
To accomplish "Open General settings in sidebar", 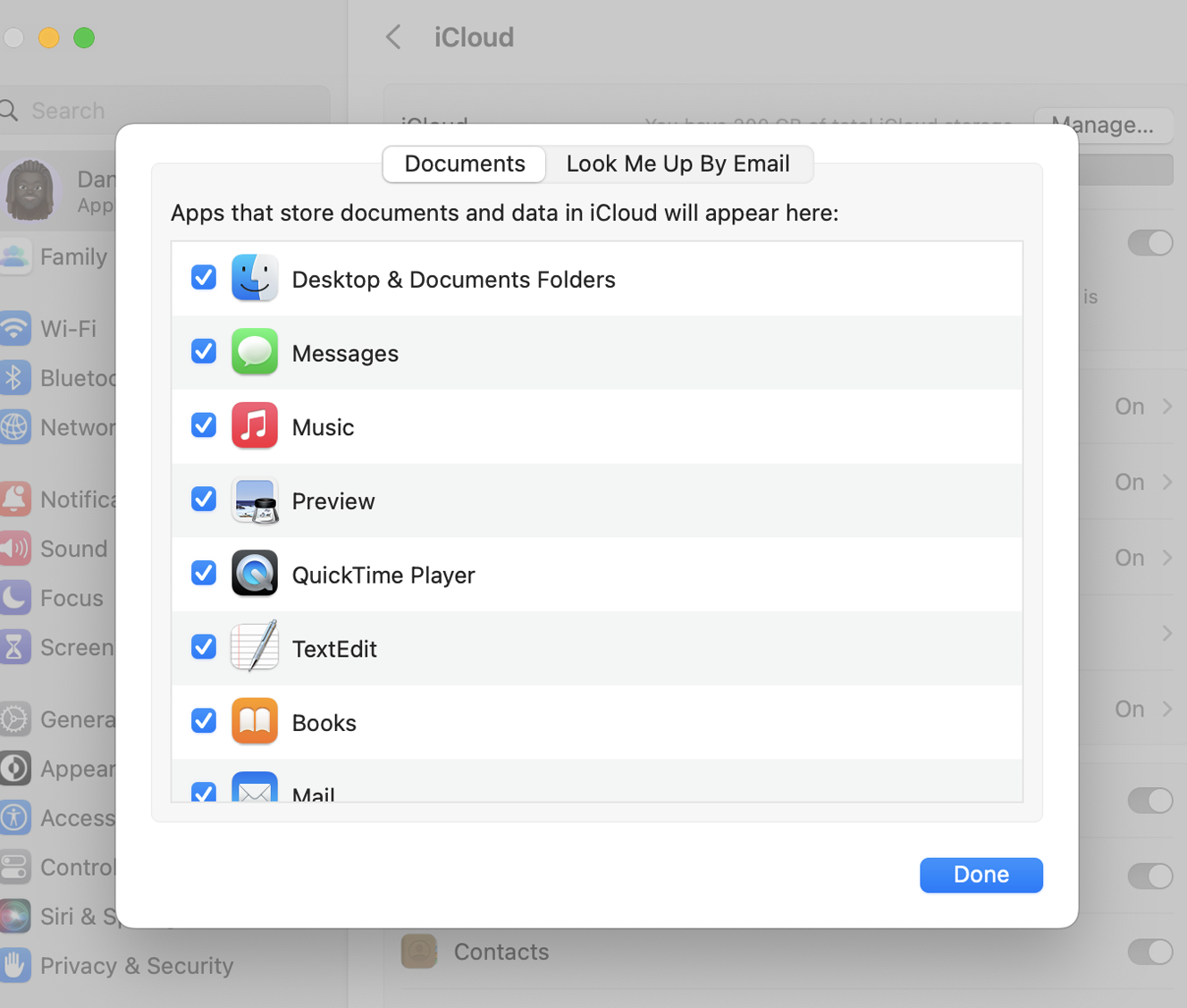I will pos(58,719).
